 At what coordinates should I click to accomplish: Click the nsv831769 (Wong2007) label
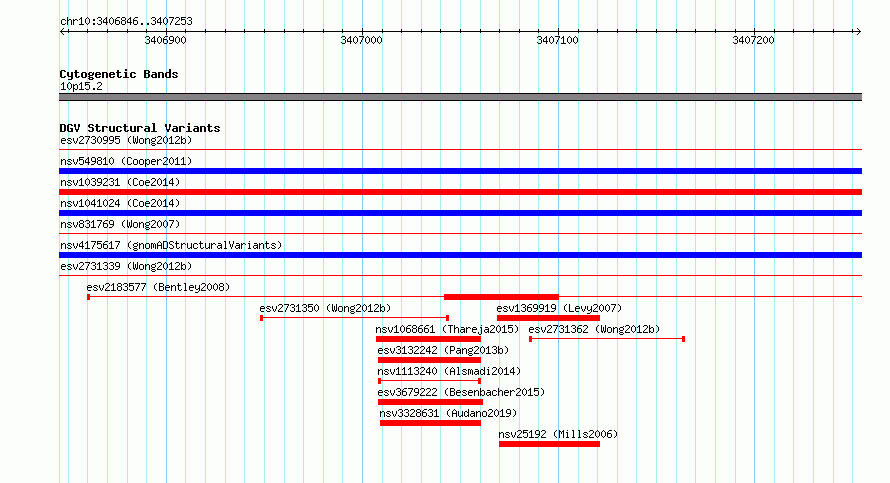(120, 224)
